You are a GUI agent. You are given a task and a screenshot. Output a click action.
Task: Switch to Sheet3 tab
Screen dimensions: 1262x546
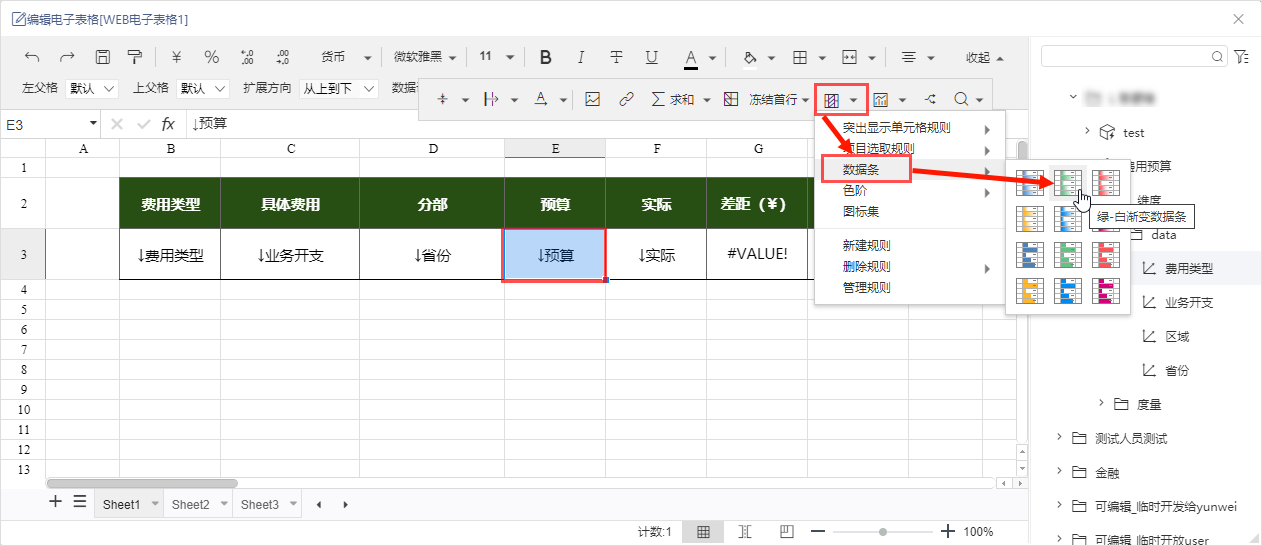click(259, 505)
